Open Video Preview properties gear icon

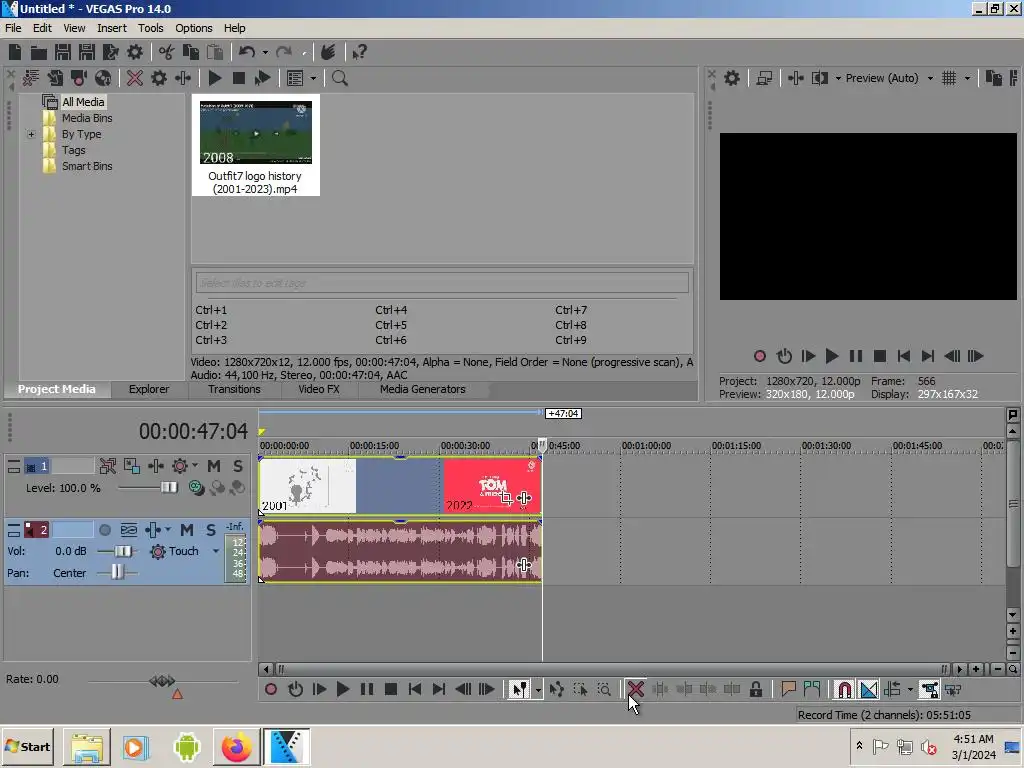click(732, 78)
